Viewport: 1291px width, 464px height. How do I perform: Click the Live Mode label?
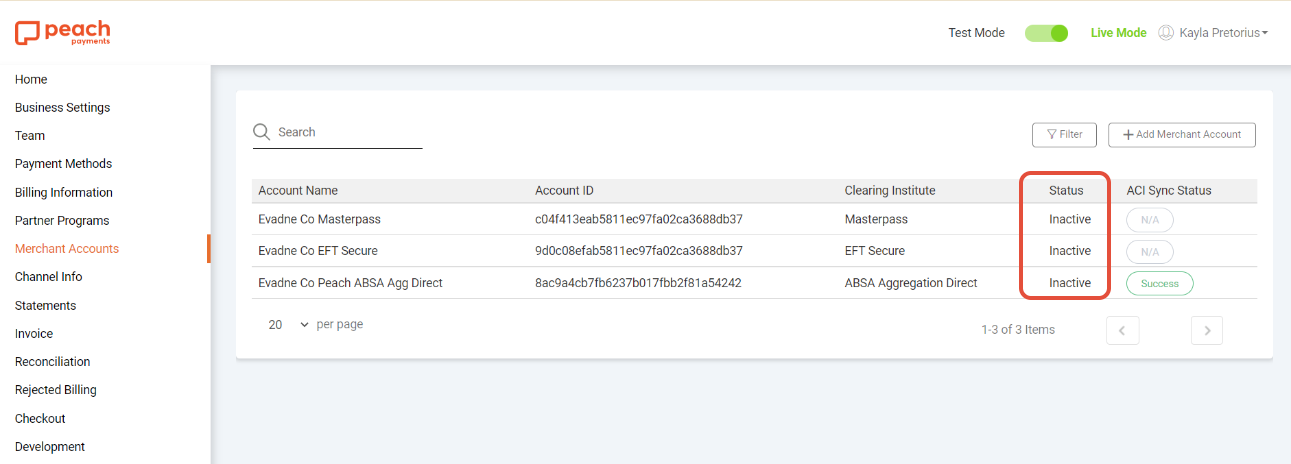point(1118,33)
